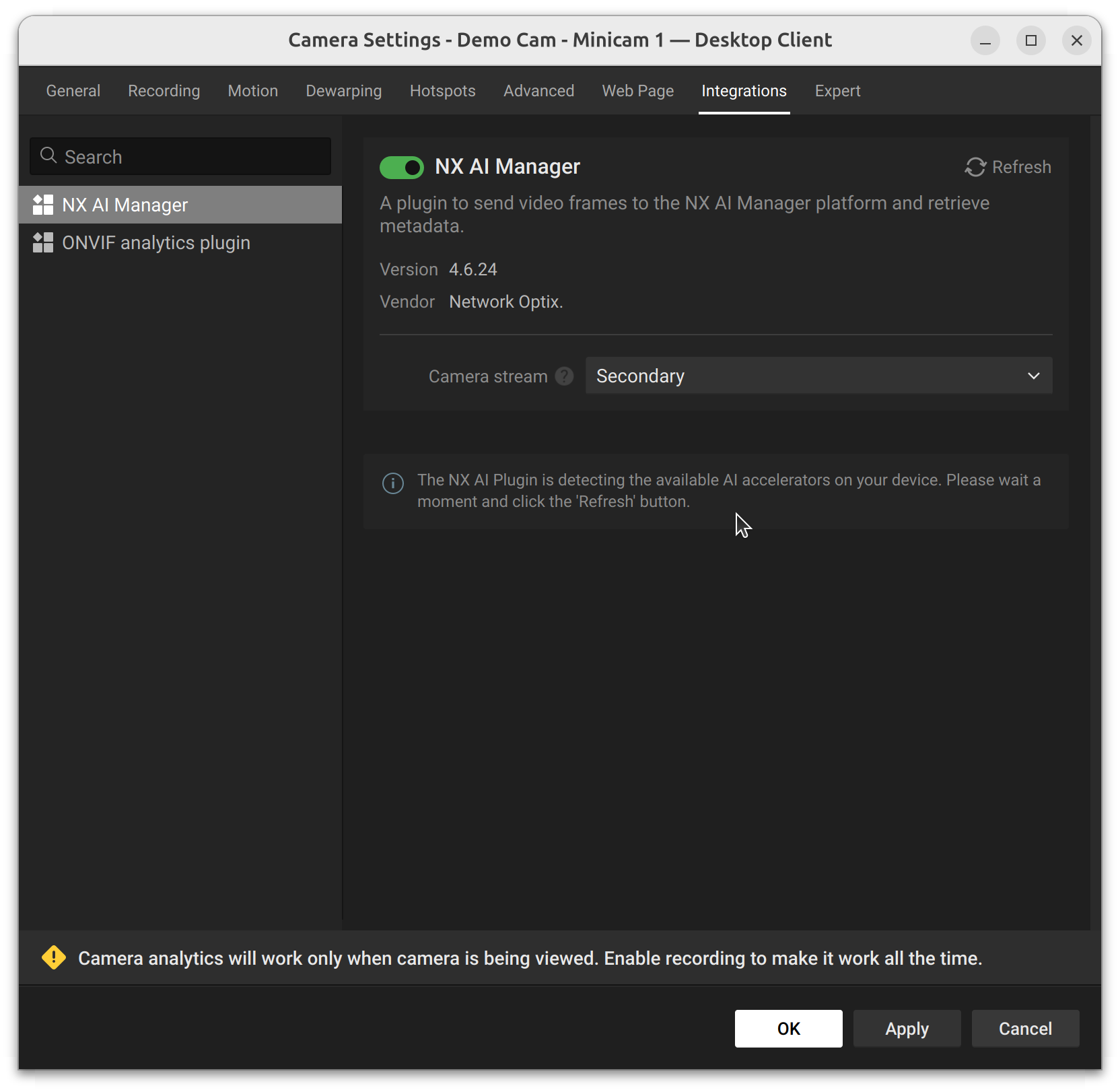Go to the Motion tab

253,91
